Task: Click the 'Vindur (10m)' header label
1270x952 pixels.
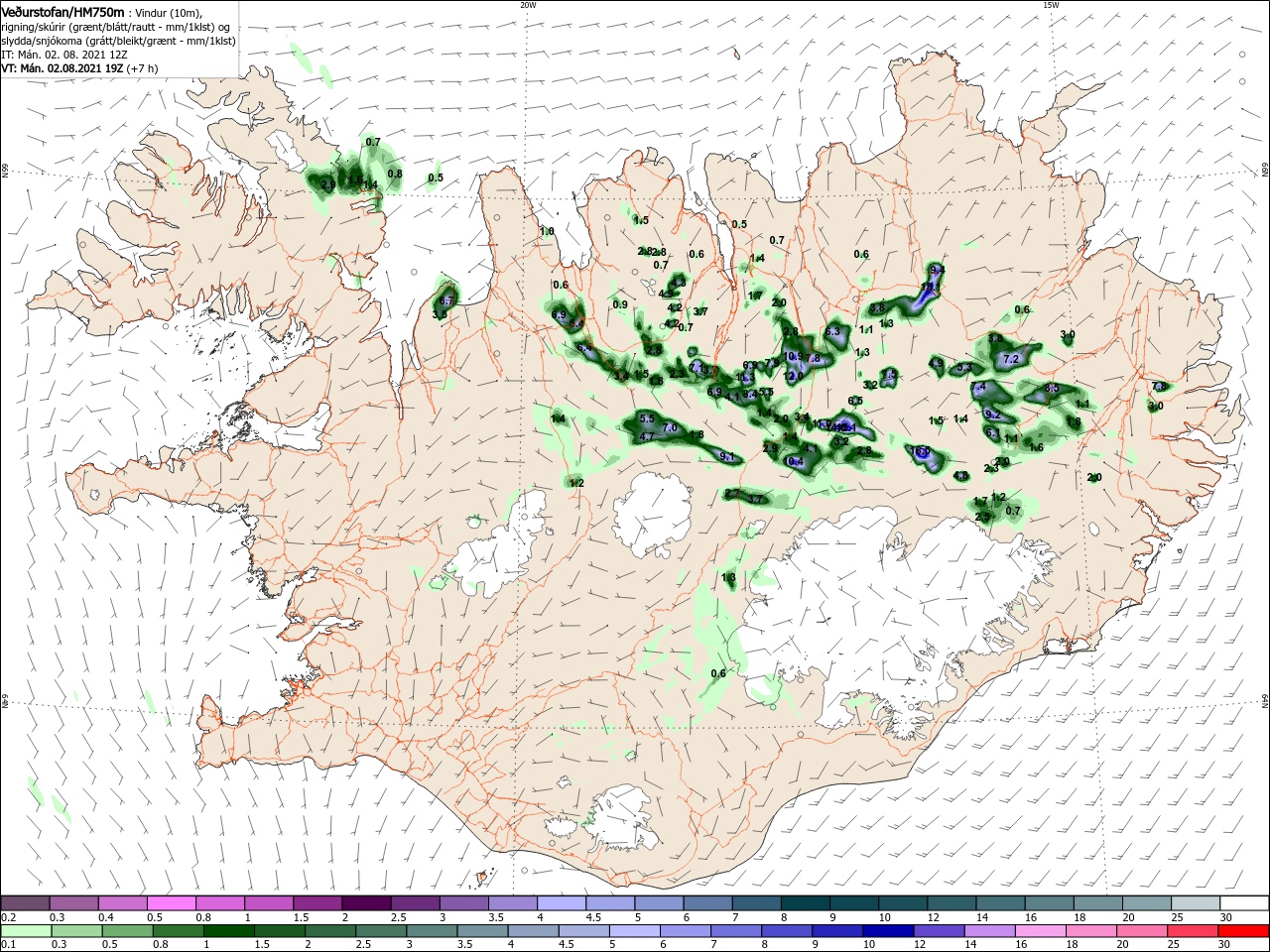Action: (168, 12)
